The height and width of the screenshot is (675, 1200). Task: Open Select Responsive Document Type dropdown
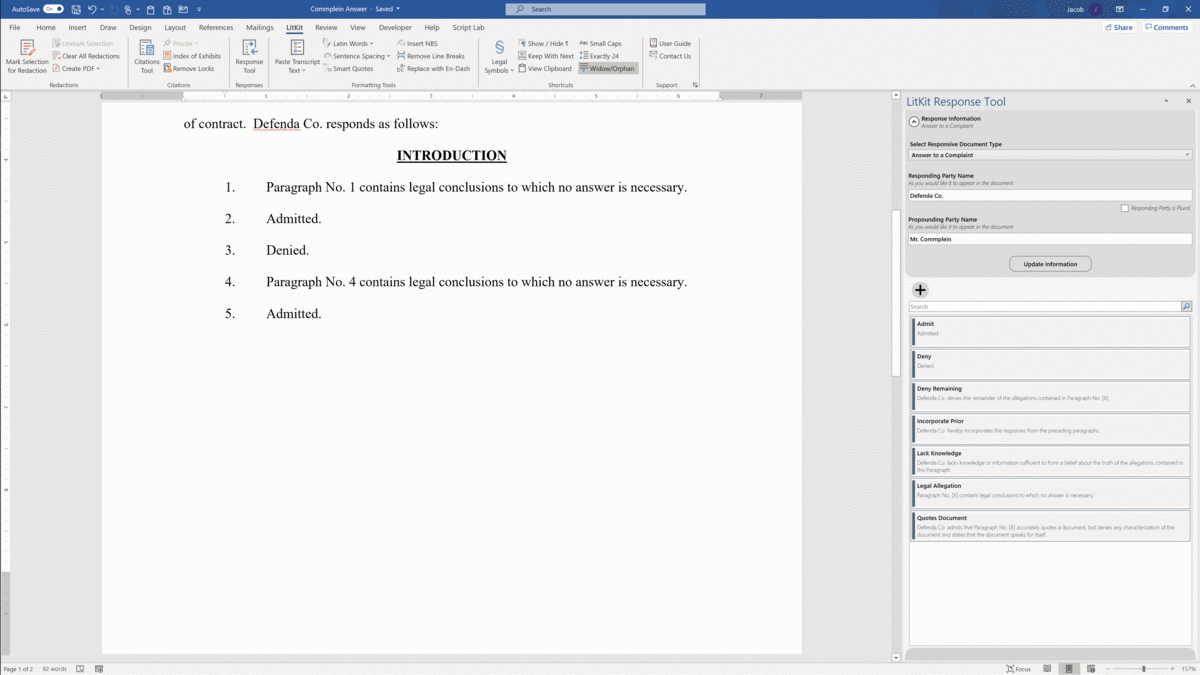[x=1050, y=155]
